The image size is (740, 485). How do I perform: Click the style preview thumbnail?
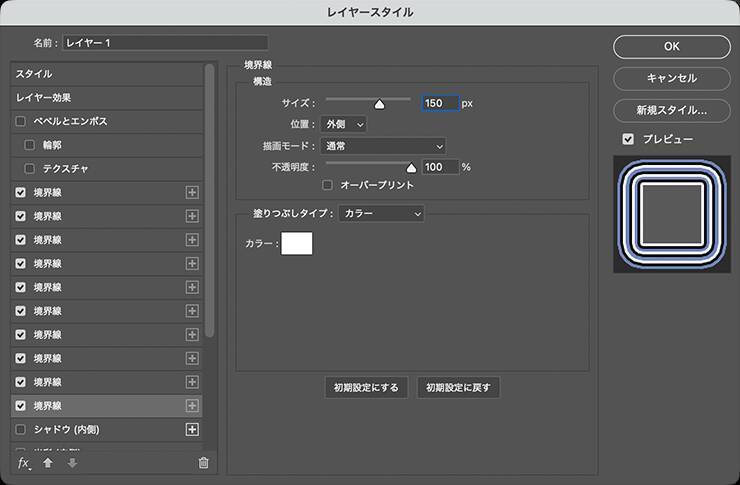click(x=672, y=214)
